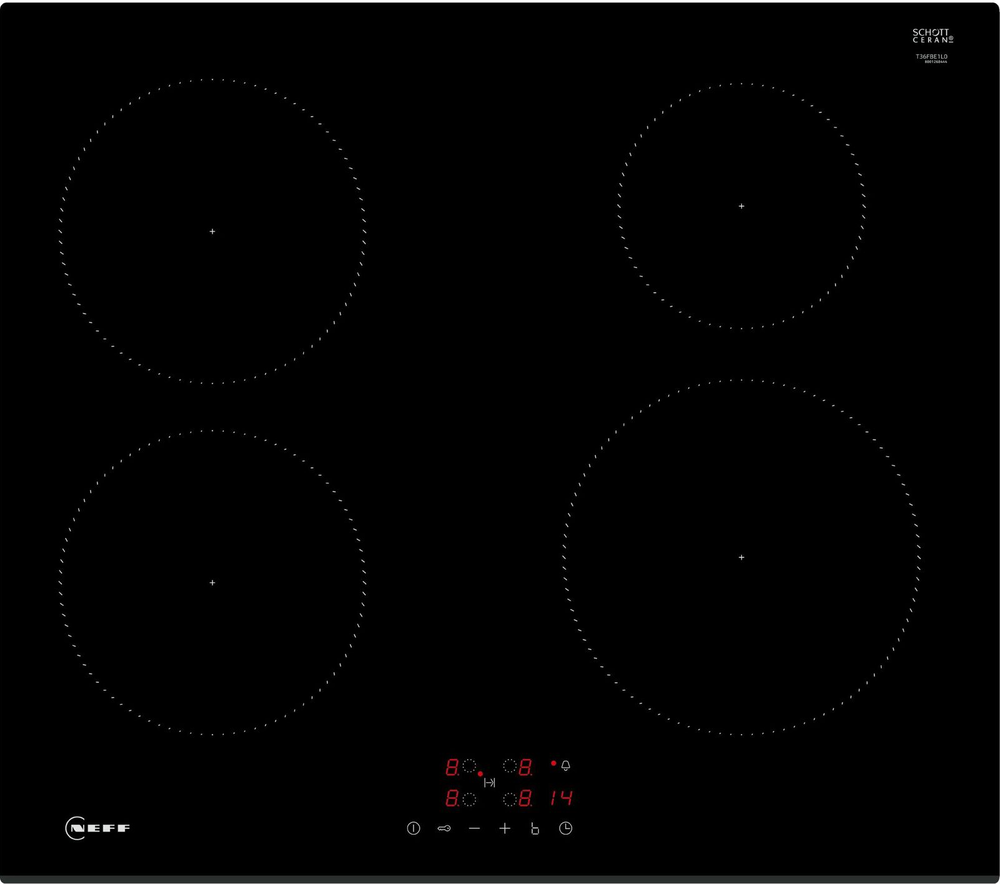Tap the red timer display showing 14
The image size is (1000, 884).
pyautogui.click(x=561, y=799)
